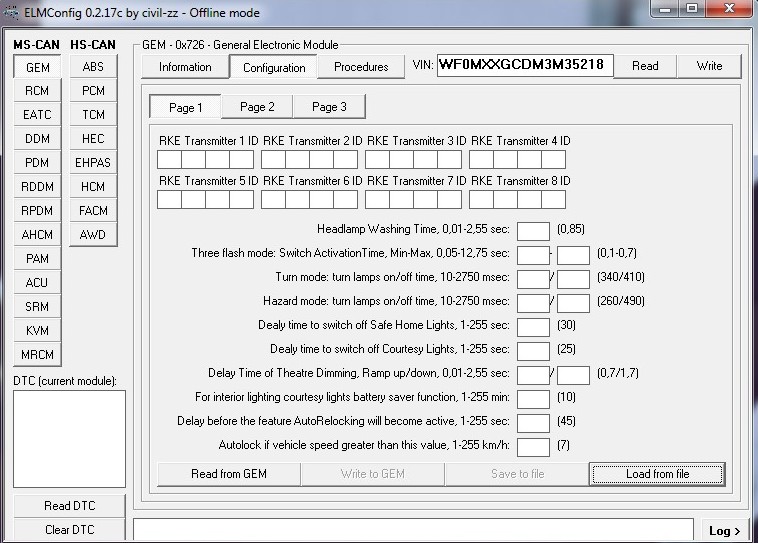The width and height of the screenshot is (758, 543).
Task: Expand the Log panel
Action: pos(725,531)
